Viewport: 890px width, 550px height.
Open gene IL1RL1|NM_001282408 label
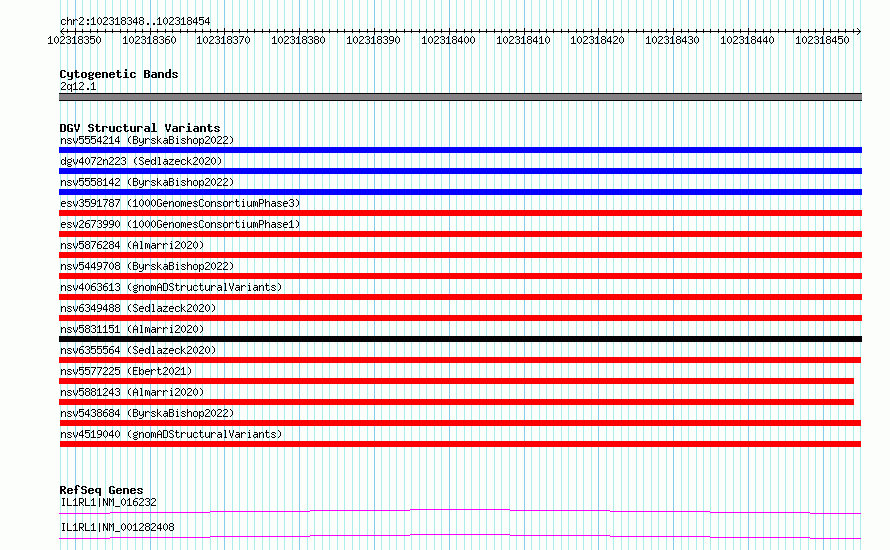point(117,527)
